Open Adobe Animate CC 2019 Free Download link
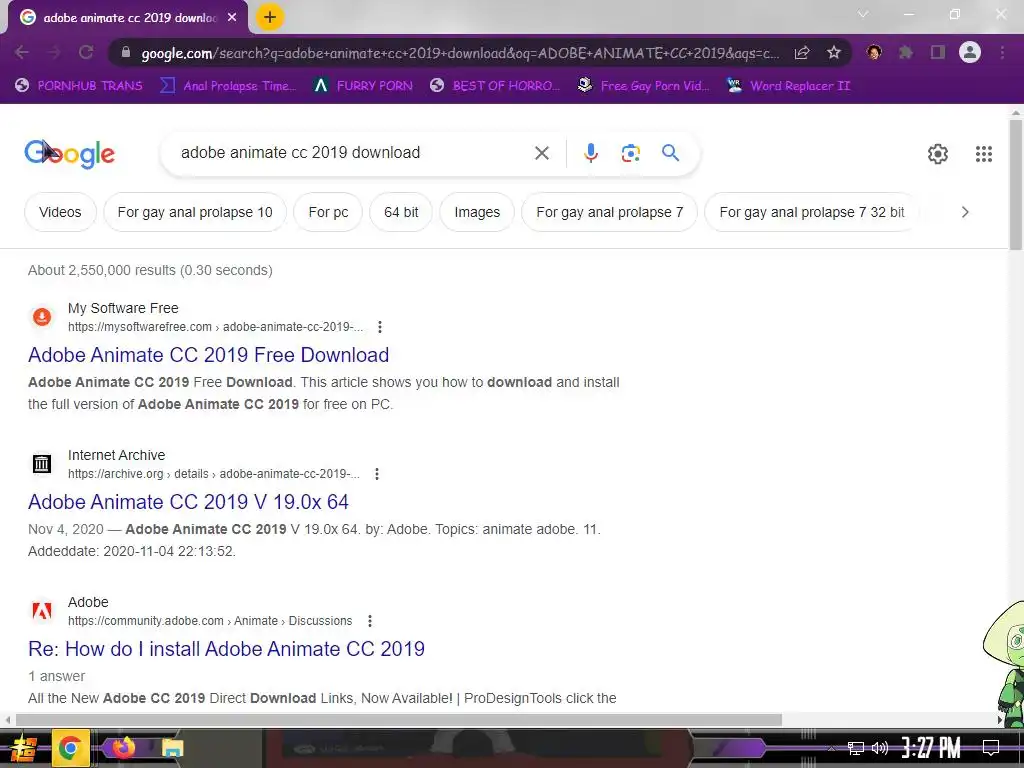The height and width of the screenshot is (768, 1024). (x=208, y=355)
